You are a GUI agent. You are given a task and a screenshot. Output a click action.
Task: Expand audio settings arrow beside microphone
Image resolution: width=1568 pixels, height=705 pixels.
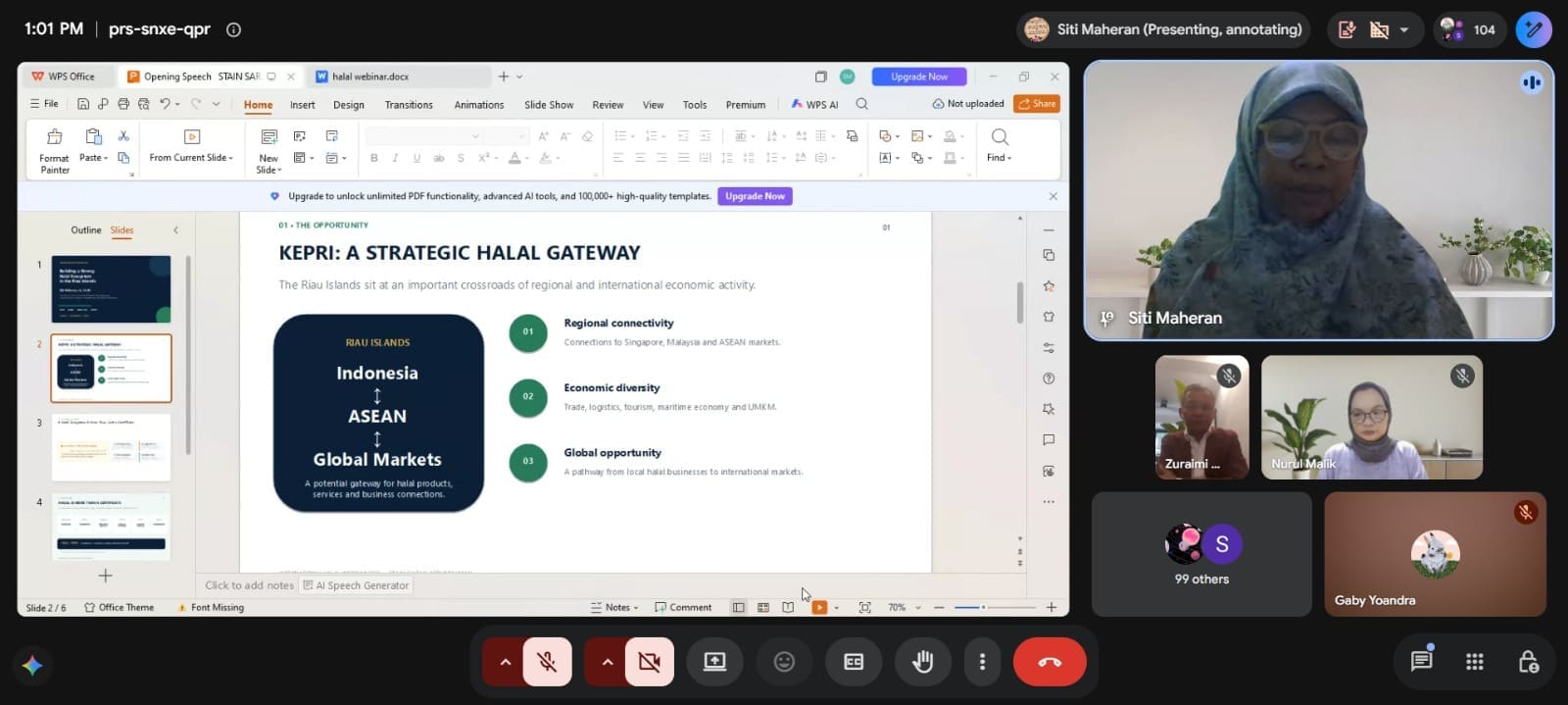coord(505,662)
